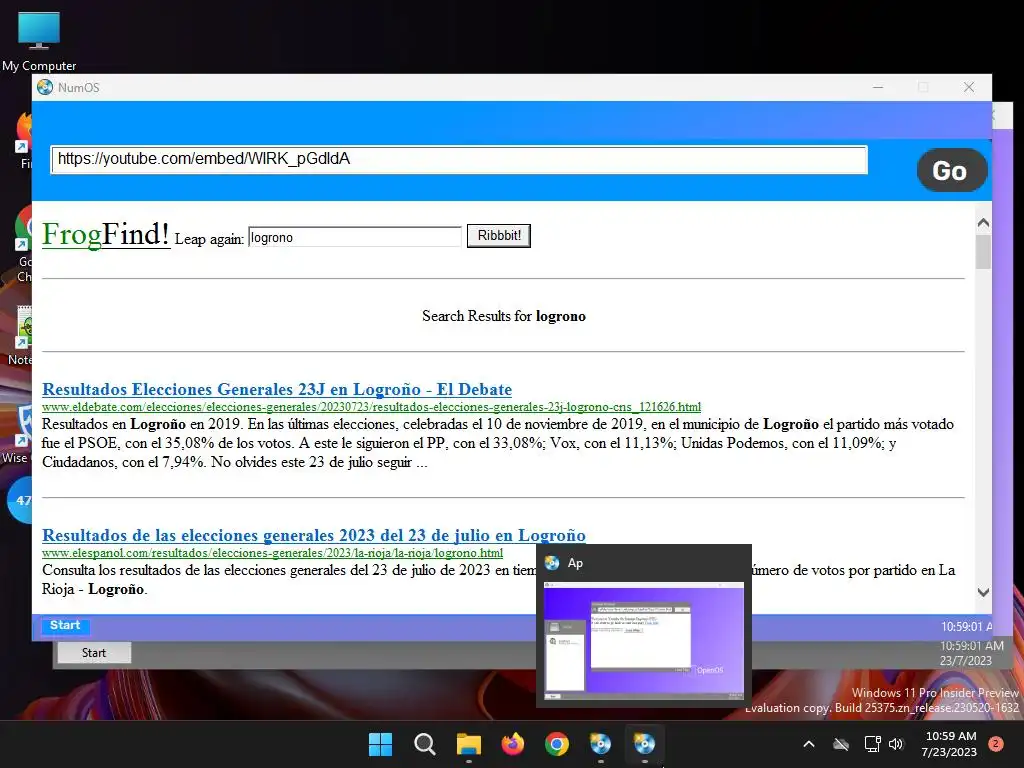Open the taskbar clock showing 10:59 AM
The image size is (1024, 768).
950,744
